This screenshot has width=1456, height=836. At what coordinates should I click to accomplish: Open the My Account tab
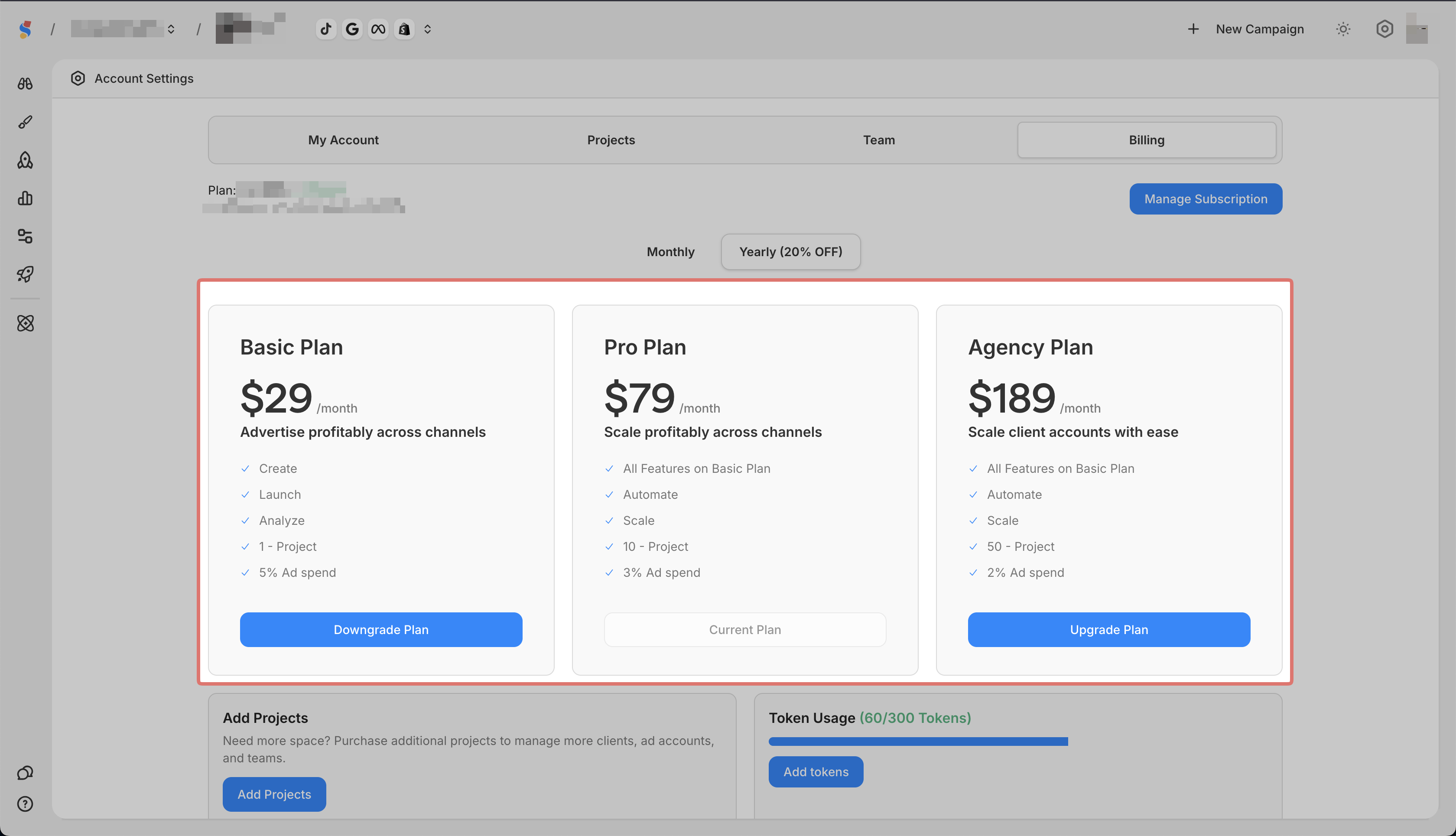click(x=343, y=140)
